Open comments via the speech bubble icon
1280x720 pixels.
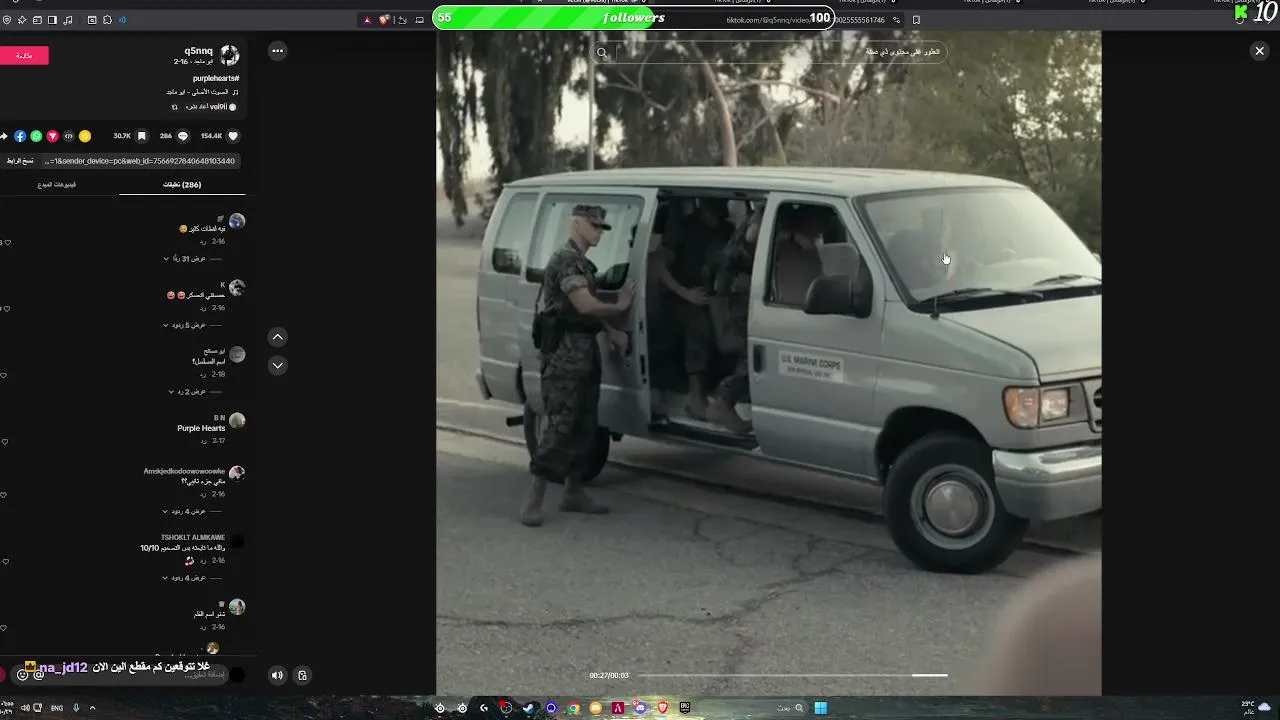coord(182,136)
